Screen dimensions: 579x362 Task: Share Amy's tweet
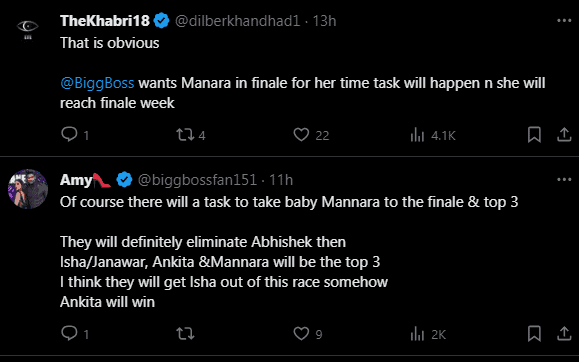(564, 333)
